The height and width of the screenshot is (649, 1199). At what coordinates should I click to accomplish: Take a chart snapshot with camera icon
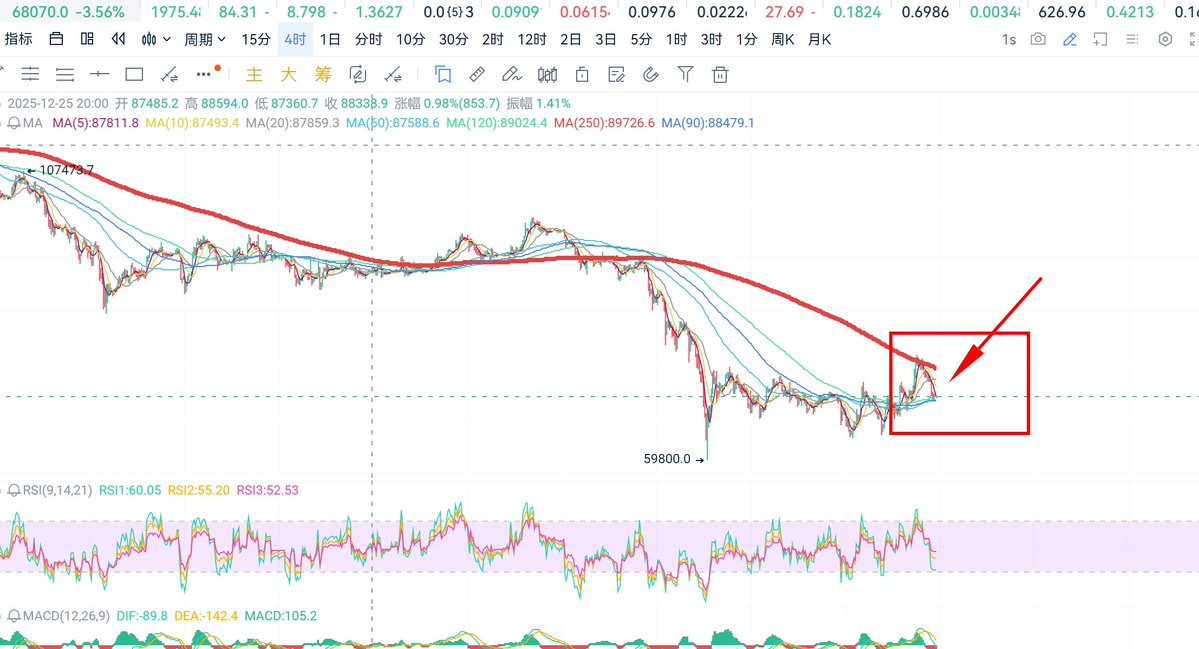(1038, 39)
